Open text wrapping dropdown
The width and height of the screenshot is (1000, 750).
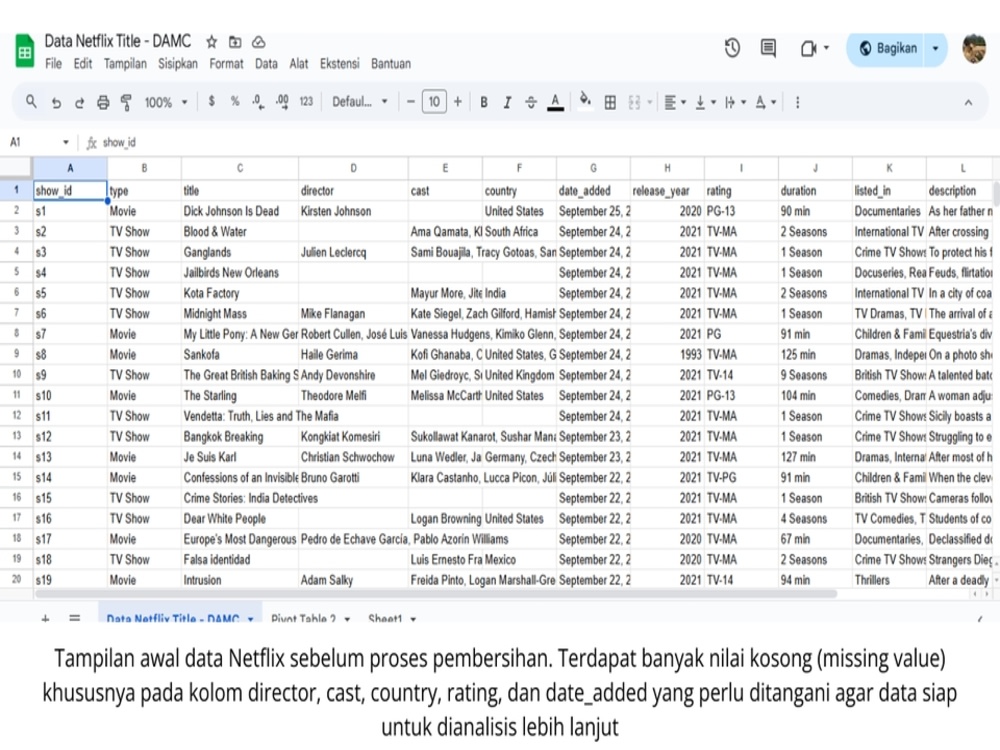click(x=735, y=102)
